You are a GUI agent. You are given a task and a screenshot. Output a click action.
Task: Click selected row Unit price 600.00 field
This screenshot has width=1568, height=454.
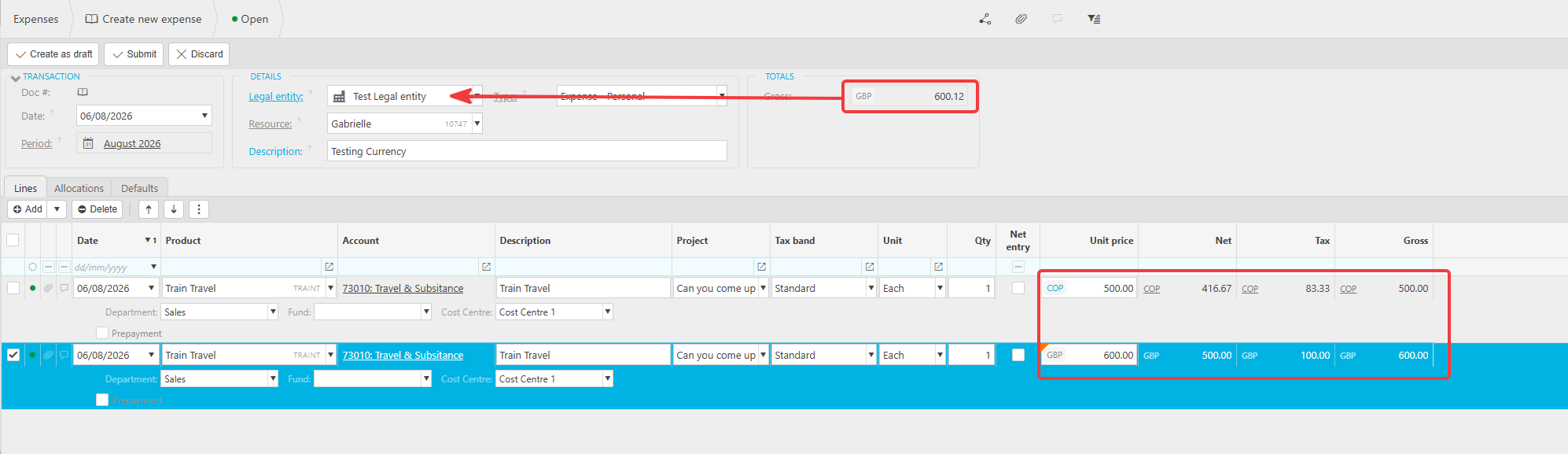1089,356
